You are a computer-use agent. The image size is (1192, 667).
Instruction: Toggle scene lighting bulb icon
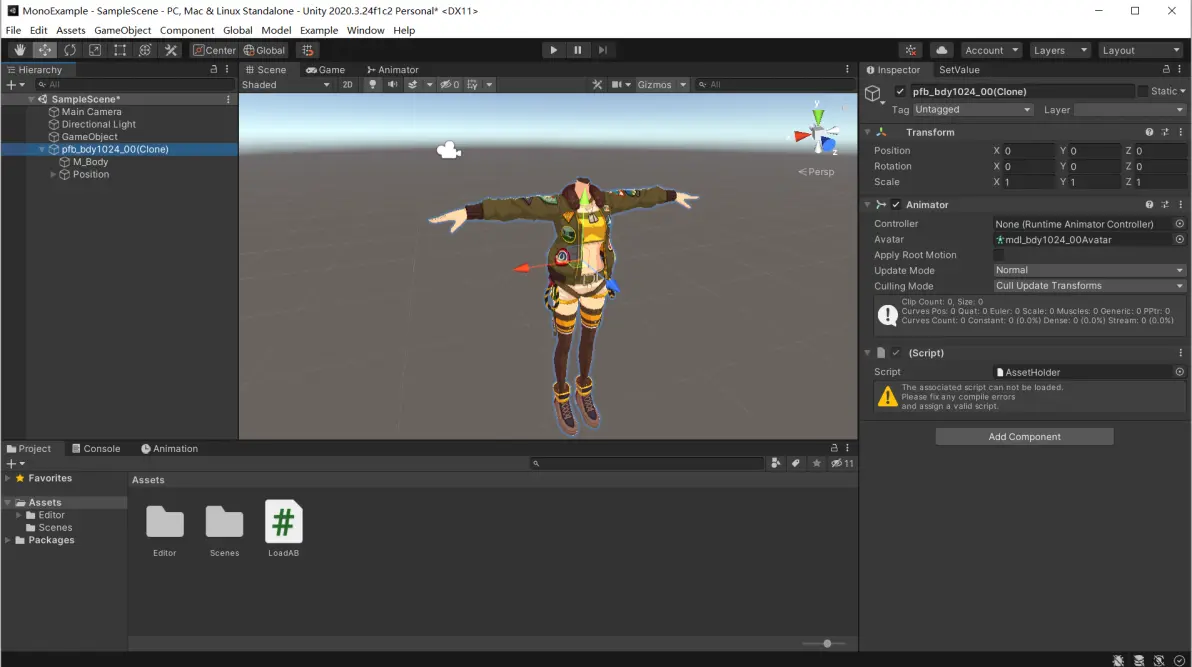point(373,85)
